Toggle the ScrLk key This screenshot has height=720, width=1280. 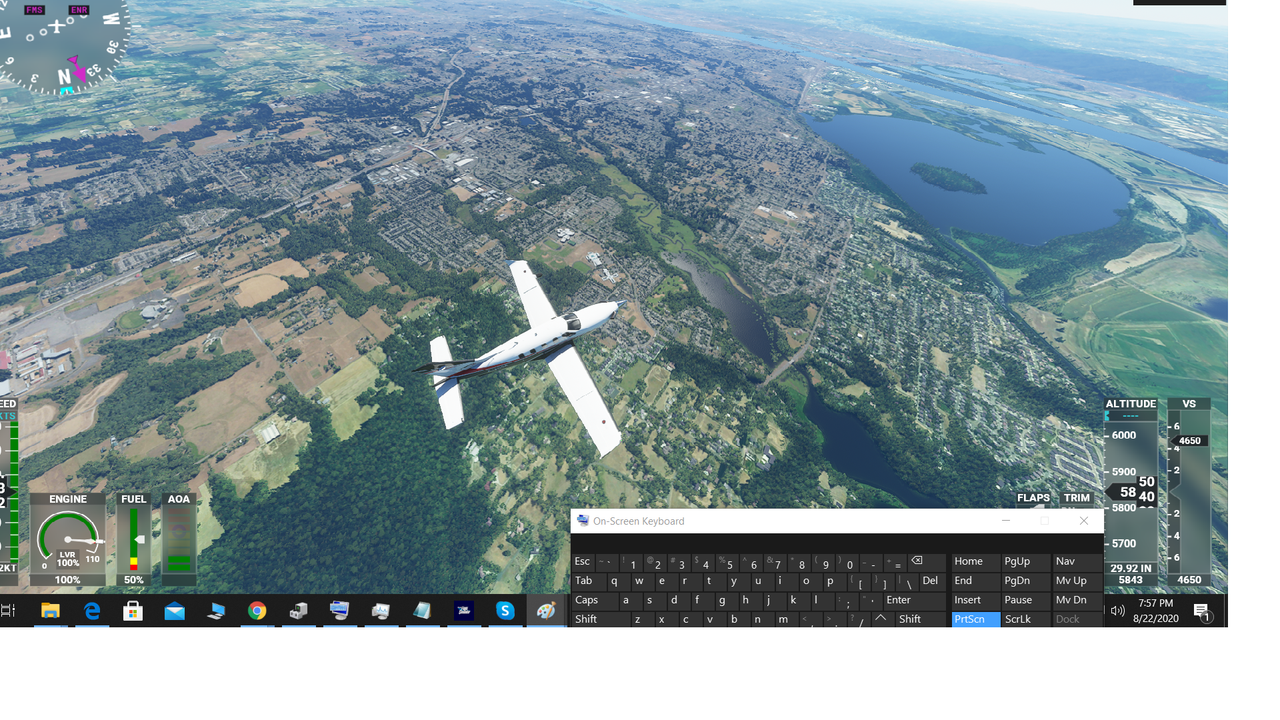[x=1026, y=619]
